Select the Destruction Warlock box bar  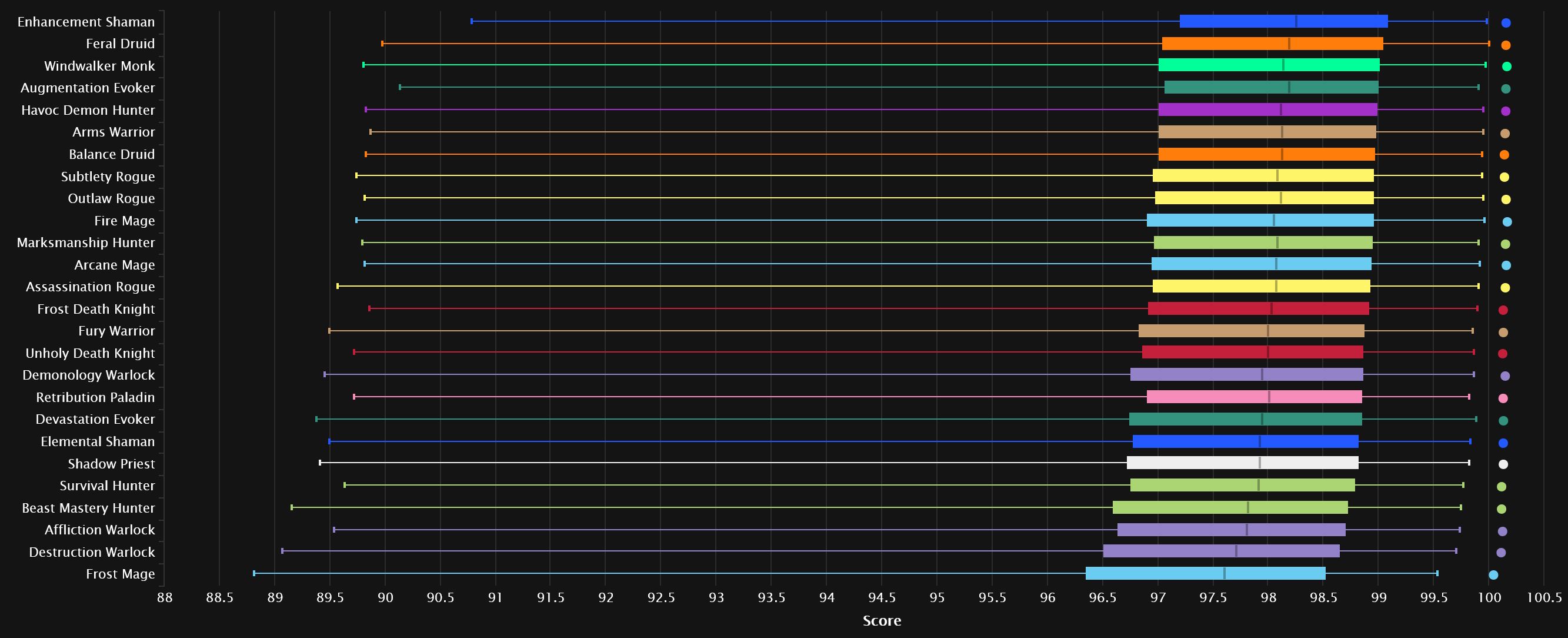click(x=1221, y=551)
